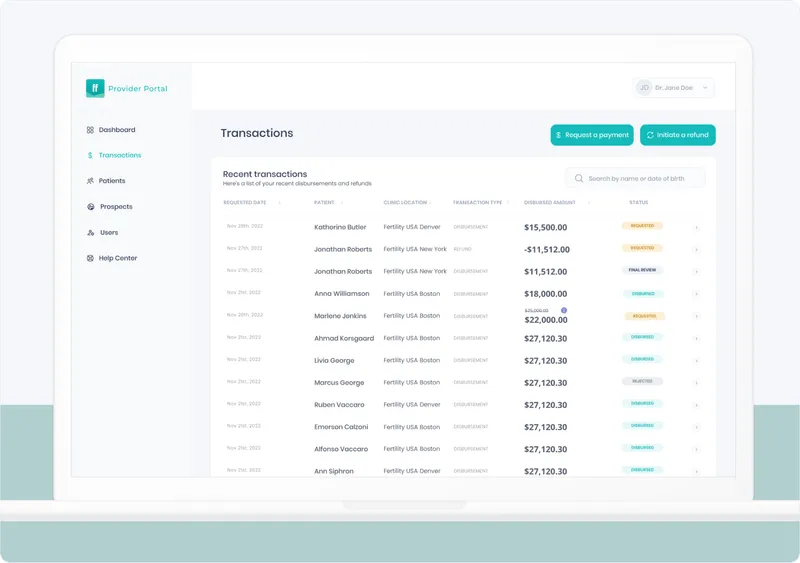800x563 pixels.
Task: Click Initiate a refund button
Action: 678,135
